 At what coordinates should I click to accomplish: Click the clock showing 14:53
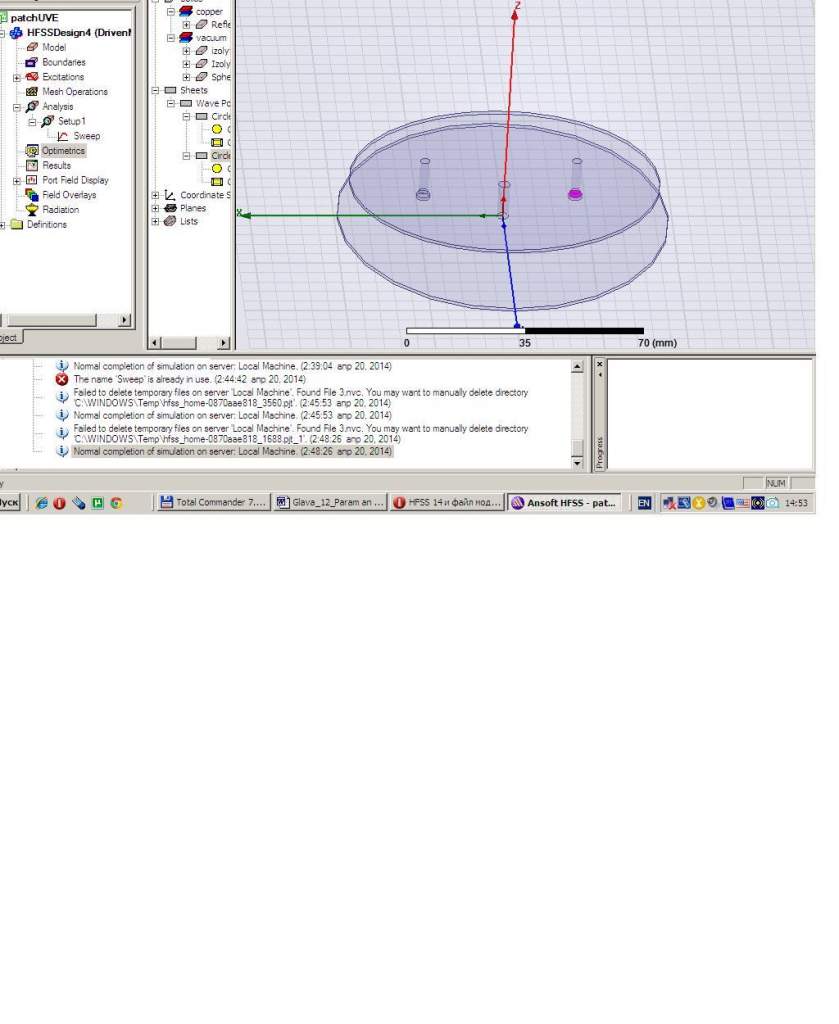(796, 503)
